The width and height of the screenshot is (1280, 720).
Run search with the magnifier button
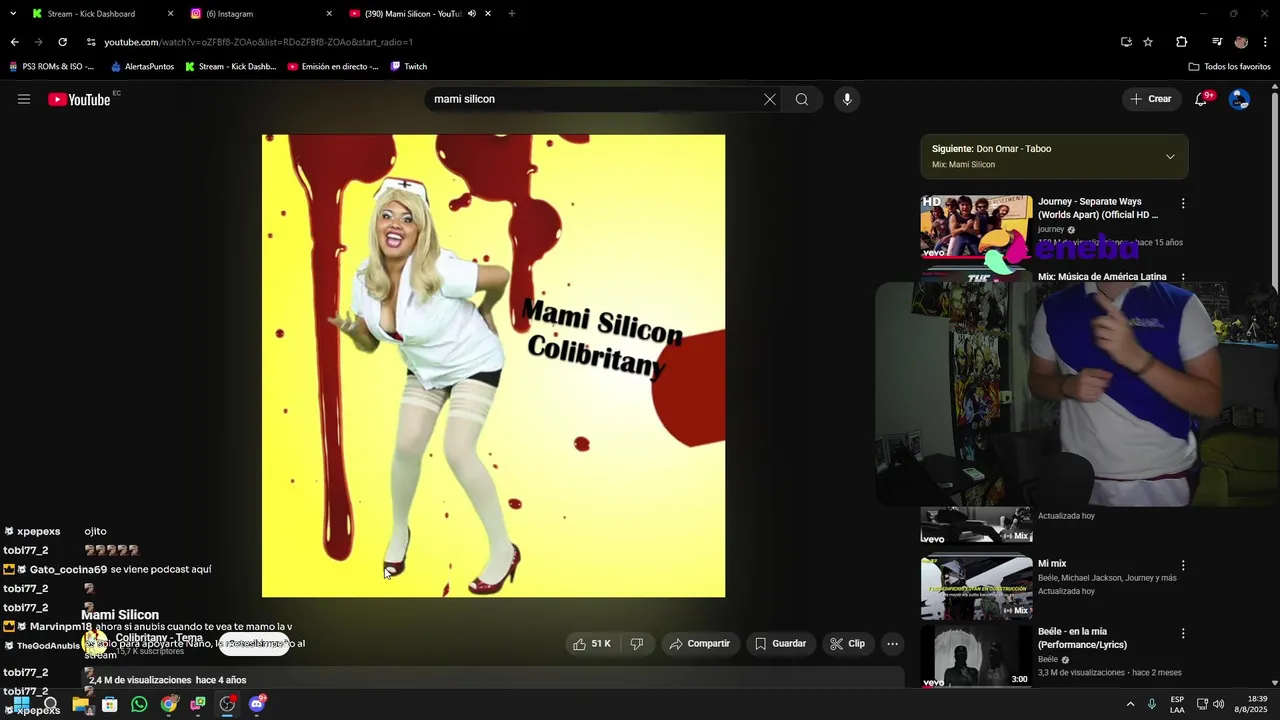[x=802, y=99]
